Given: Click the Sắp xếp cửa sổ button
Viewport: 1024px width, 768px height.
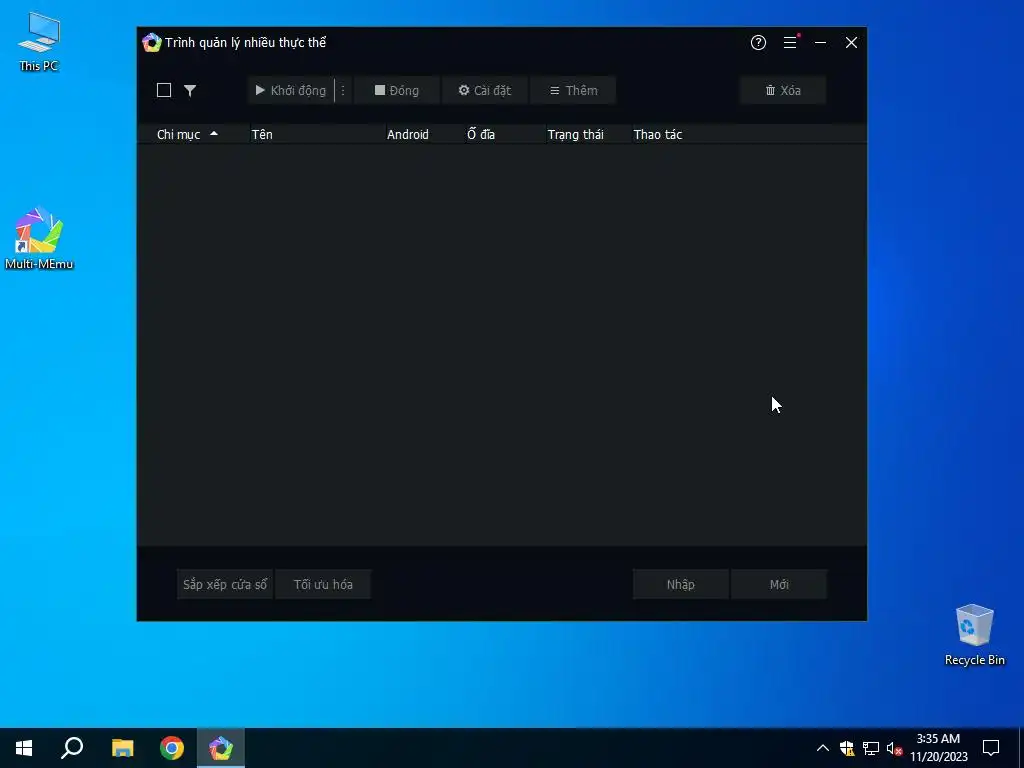Looking at the screenshot, I should point(225,584).
